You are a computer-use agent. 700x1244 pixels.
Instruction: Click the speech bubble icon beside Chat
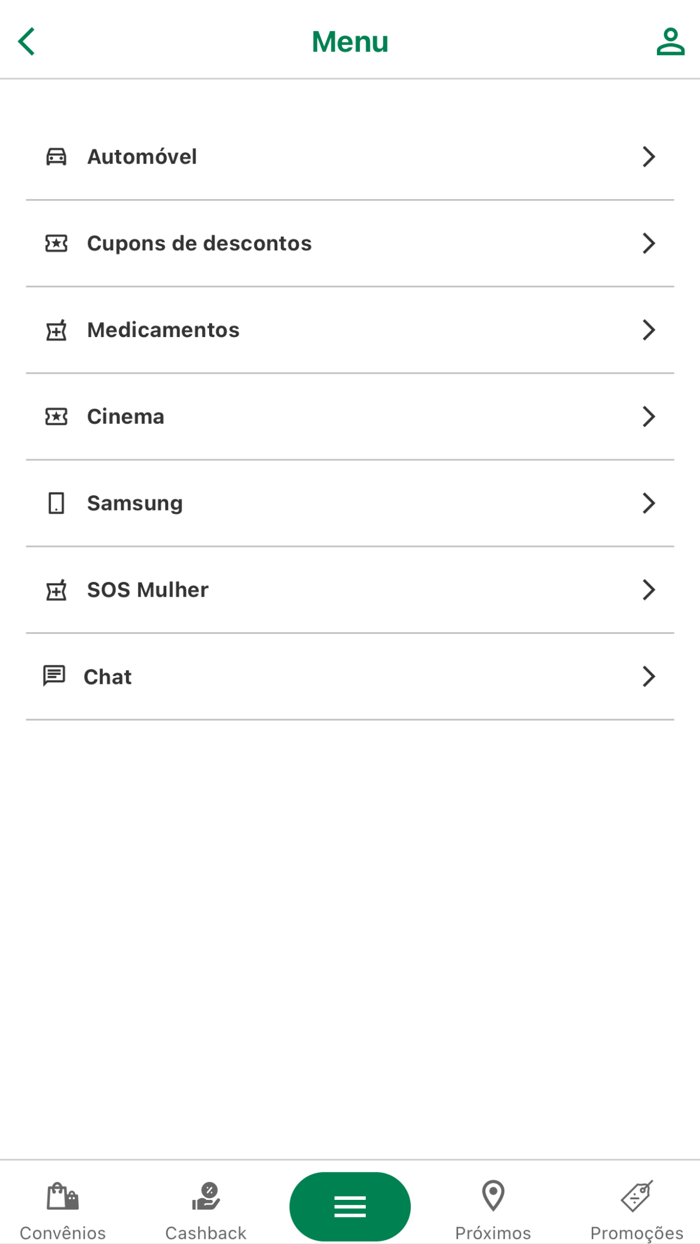56,676
